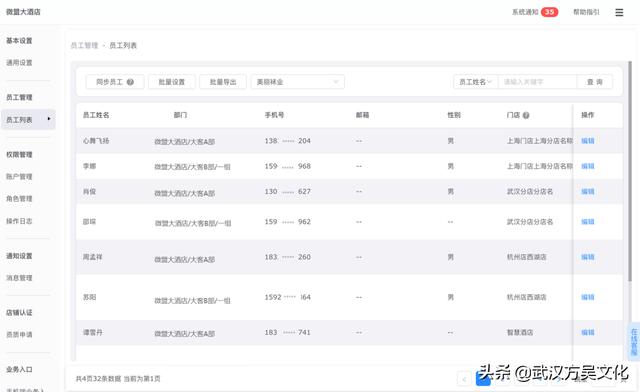Click employee name 苏阳

(89, 297)
